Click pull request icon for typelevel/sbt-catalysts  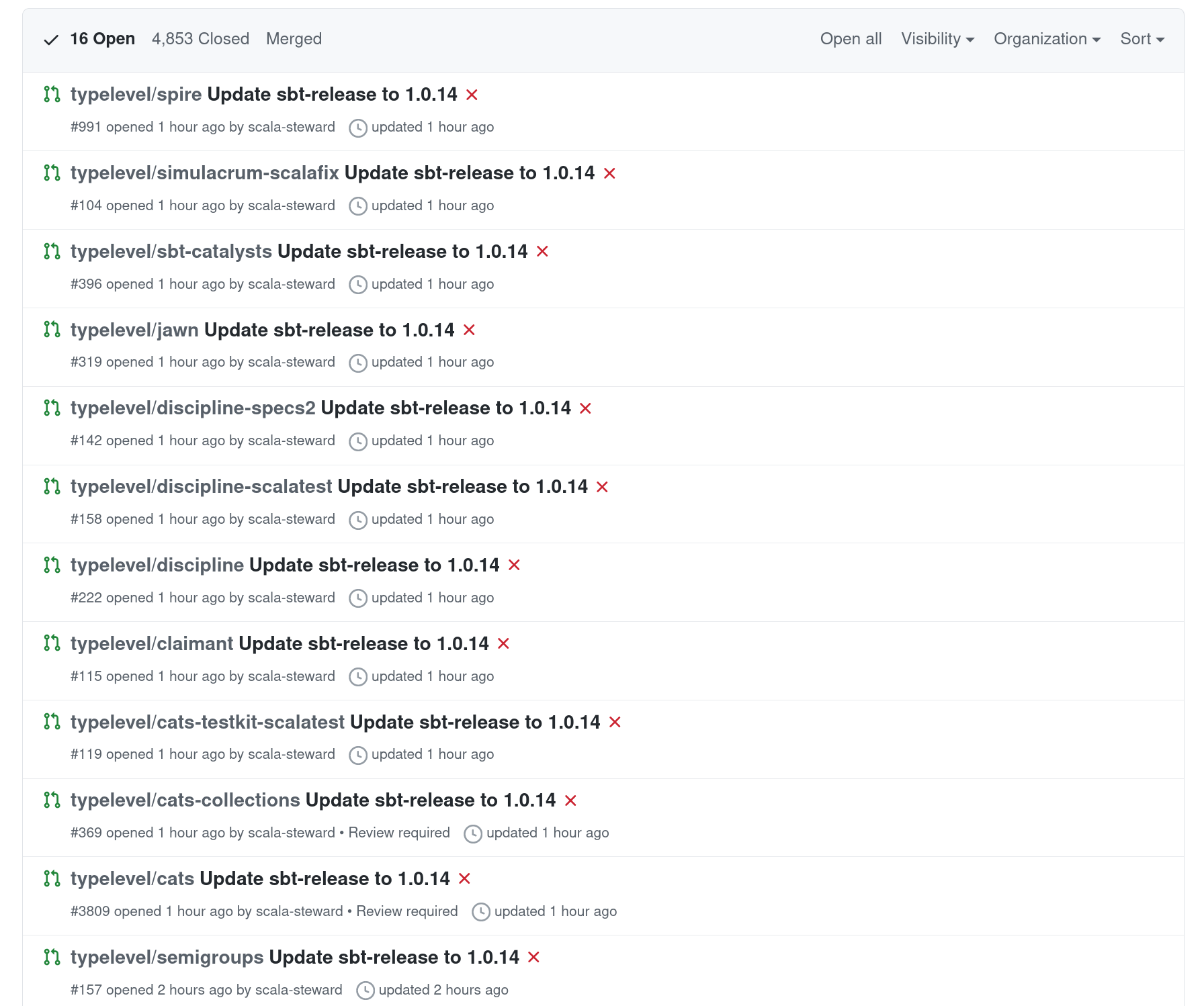(x=52, y=251)
